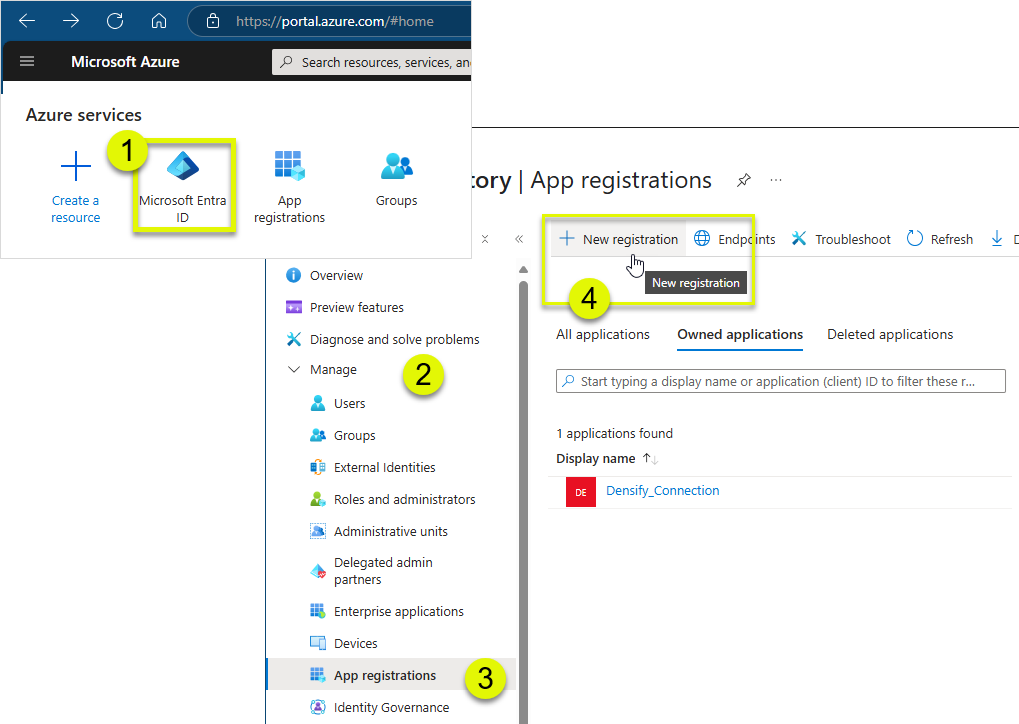Click Microsoft Azure header title
Image resolution: width=1019 pixels, height=724 pixels.
[x=125, y=62]
